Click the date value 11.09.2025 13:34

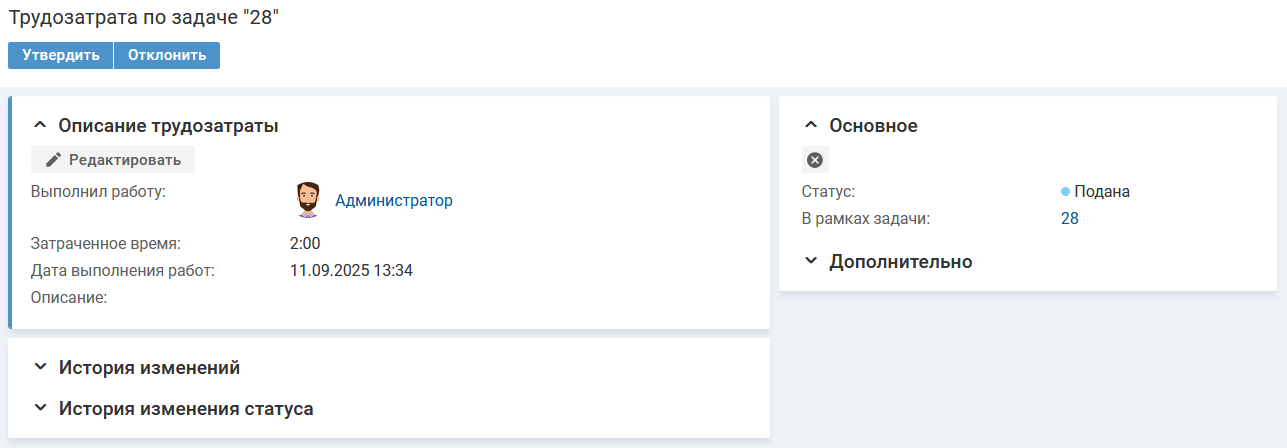click(x=351, y=270)
